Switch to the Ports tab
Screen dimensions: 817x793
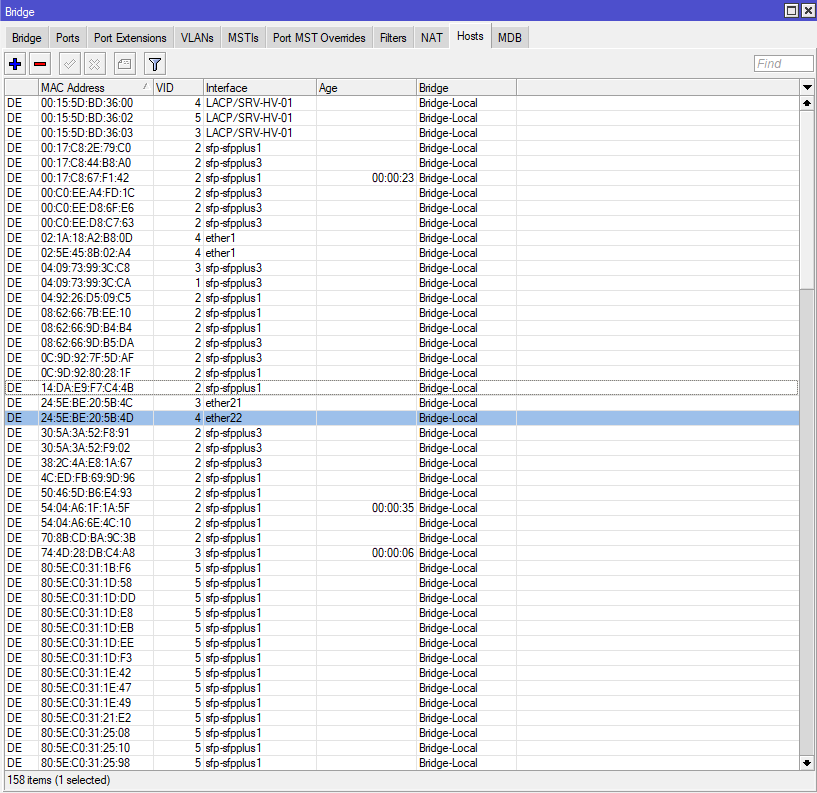(68, 38)
